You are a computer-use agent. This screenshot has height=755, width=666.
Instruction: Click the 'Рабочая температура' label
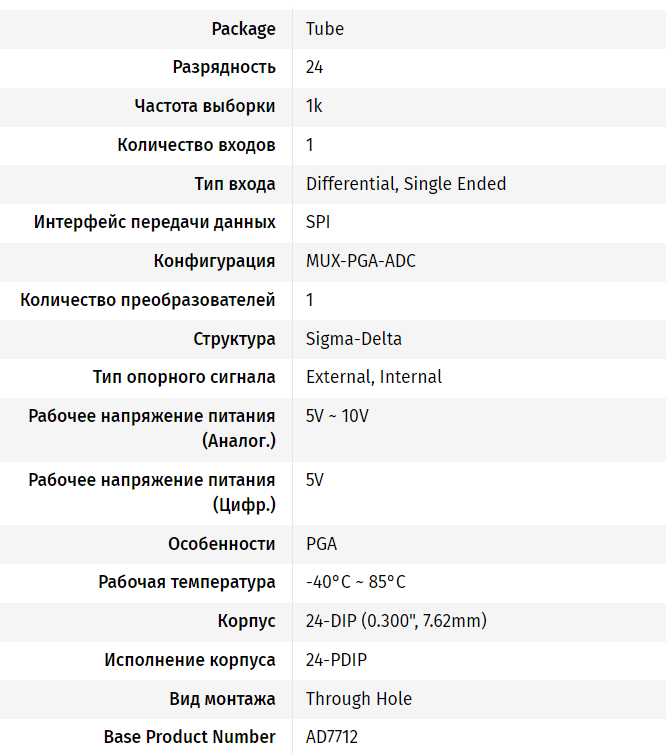(187, 582)
